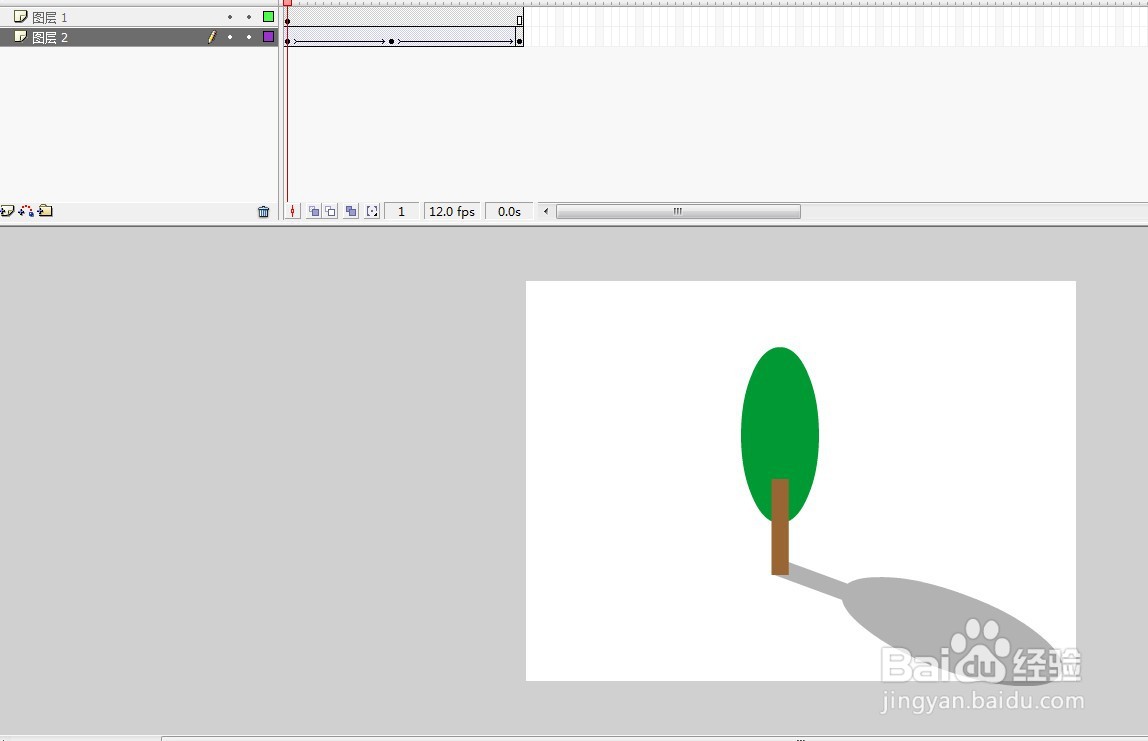This screenshot has width=1148, height=741.
Task: Insert a layer folder
Action: point(43,211)
